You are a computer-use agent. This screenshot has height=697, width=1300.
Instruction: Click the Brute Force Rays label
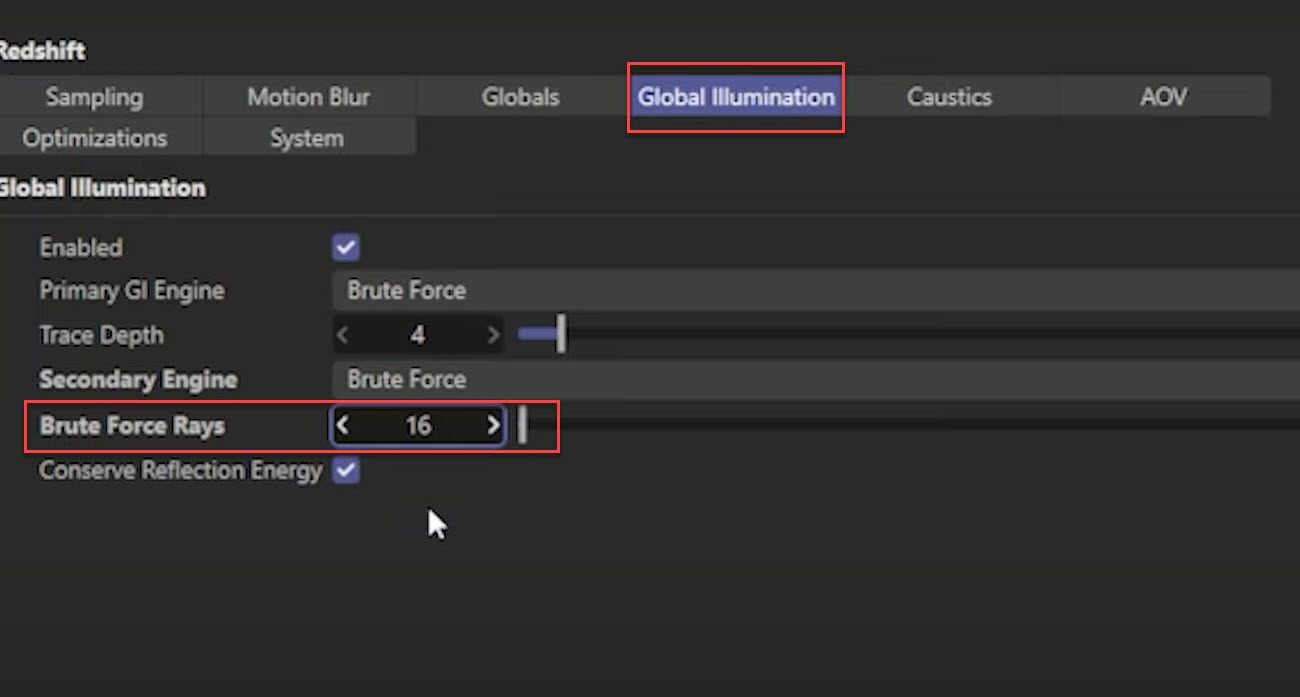click(132, 426)
